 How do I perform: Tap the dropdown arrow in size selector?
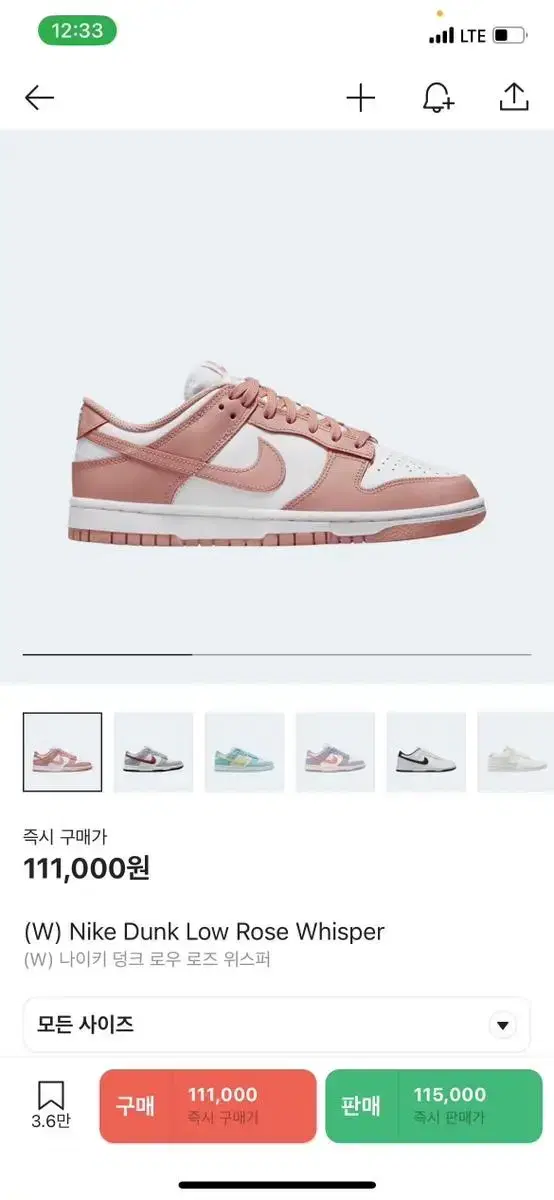502,1026
